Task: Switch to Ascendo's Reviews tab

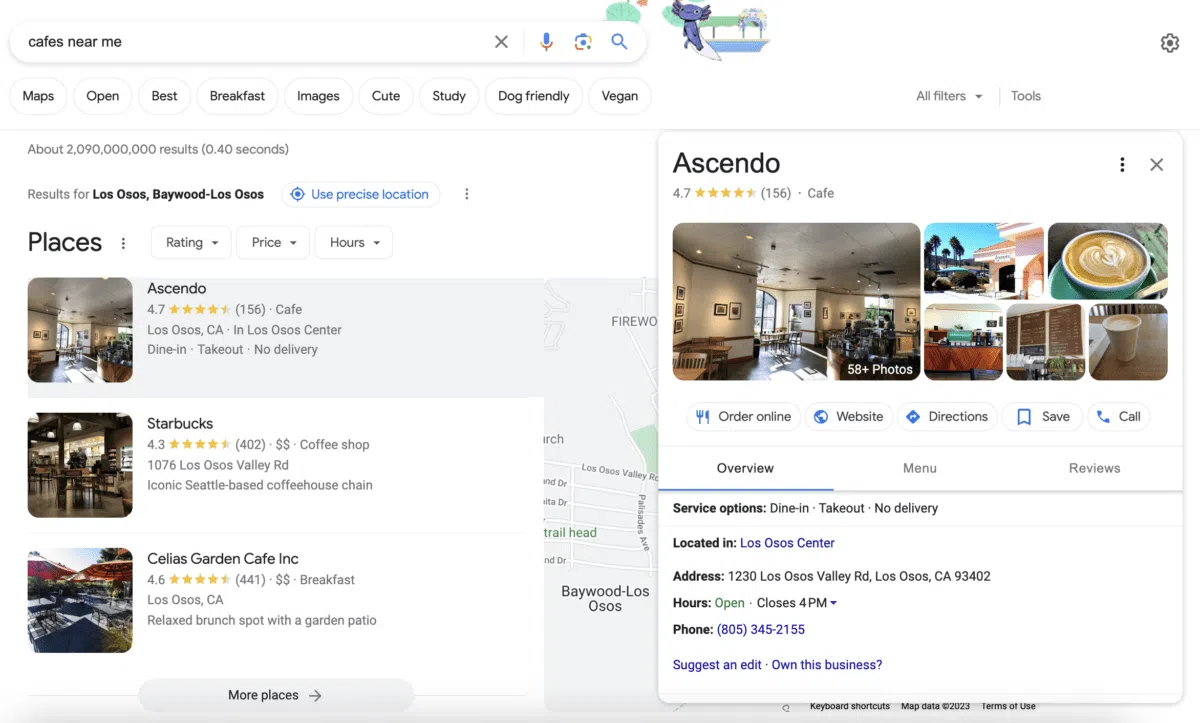Action: (1094, 467)
